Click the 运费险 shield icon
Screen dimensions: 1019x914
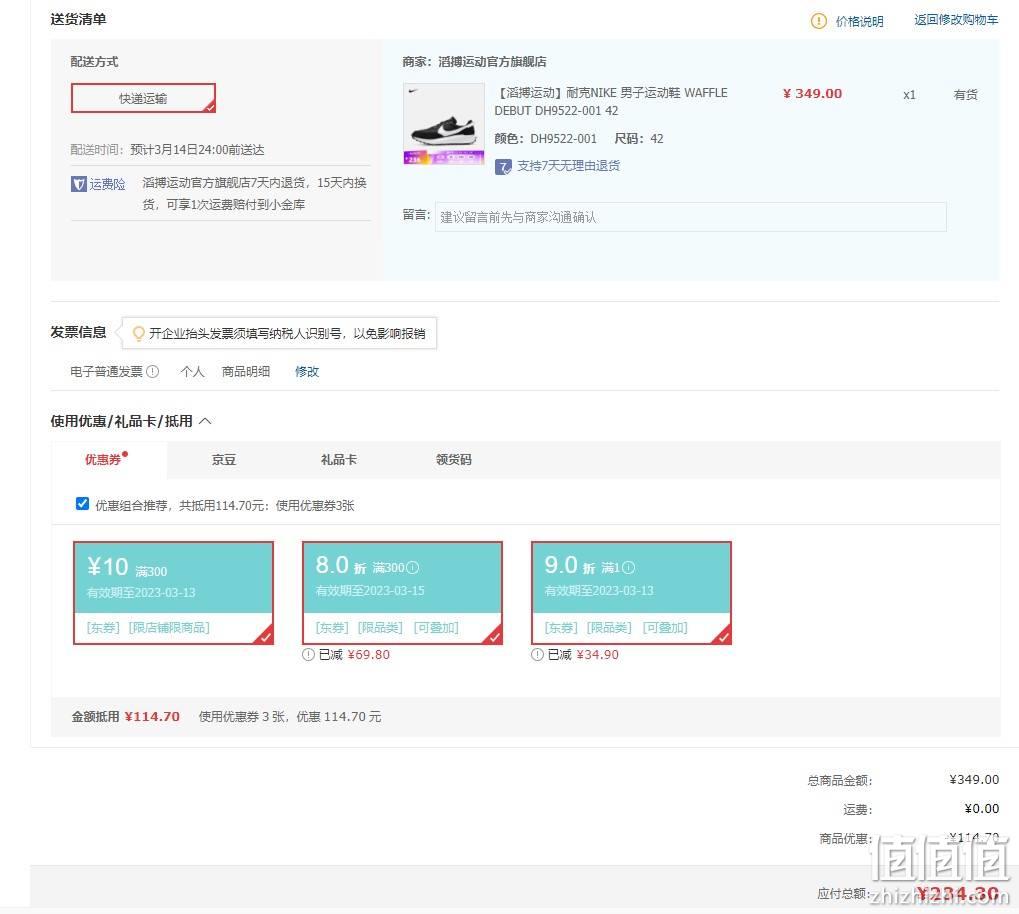pos(79,184)
